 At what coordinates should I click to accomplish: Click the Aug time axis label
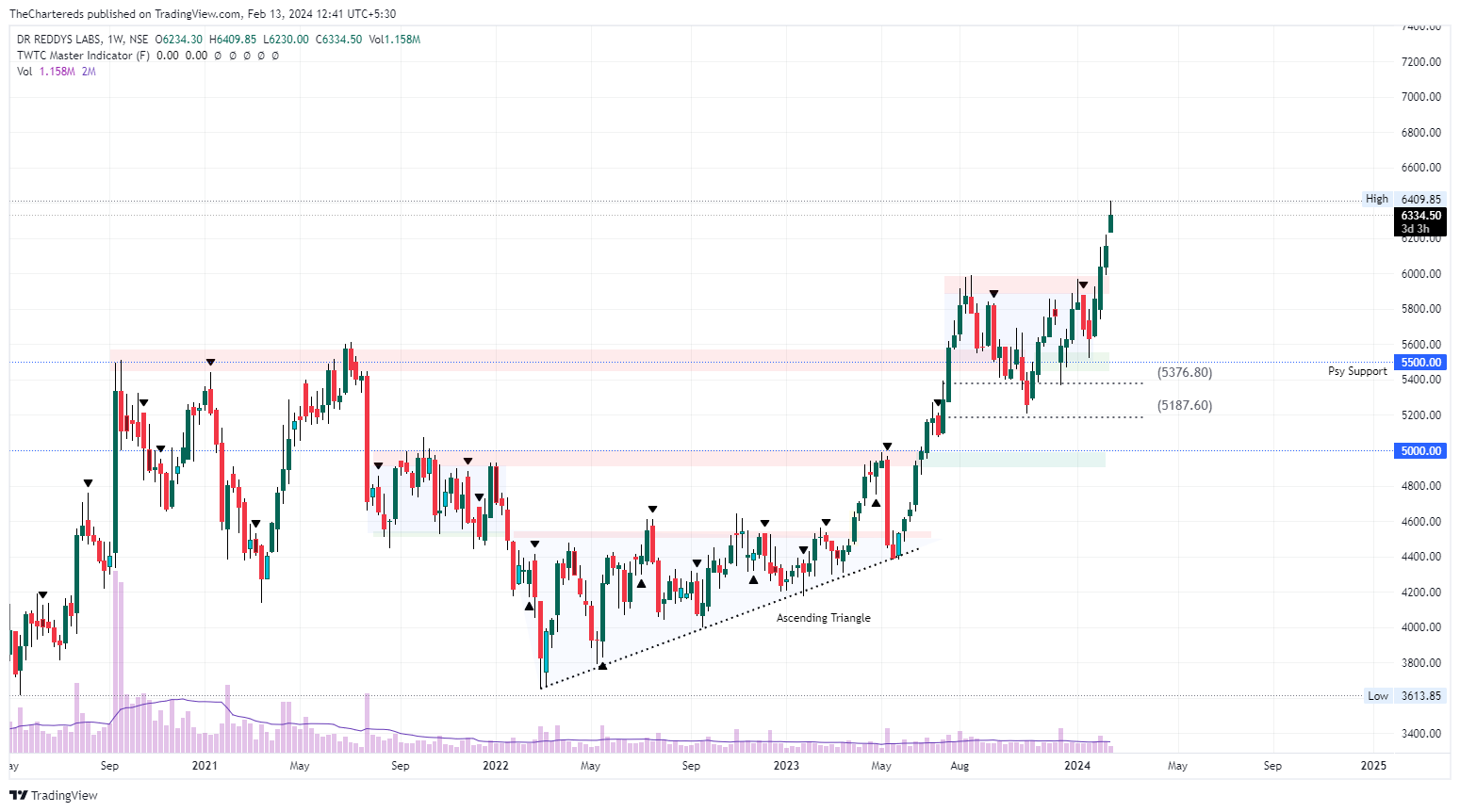[960, 766]
